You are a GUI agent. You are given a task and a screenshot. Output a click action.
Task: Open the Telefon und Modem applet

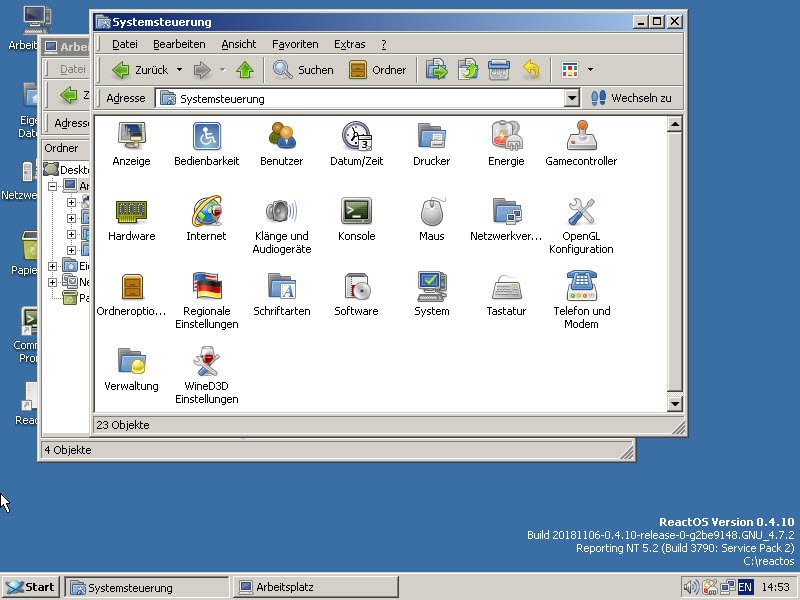point(581,287)
